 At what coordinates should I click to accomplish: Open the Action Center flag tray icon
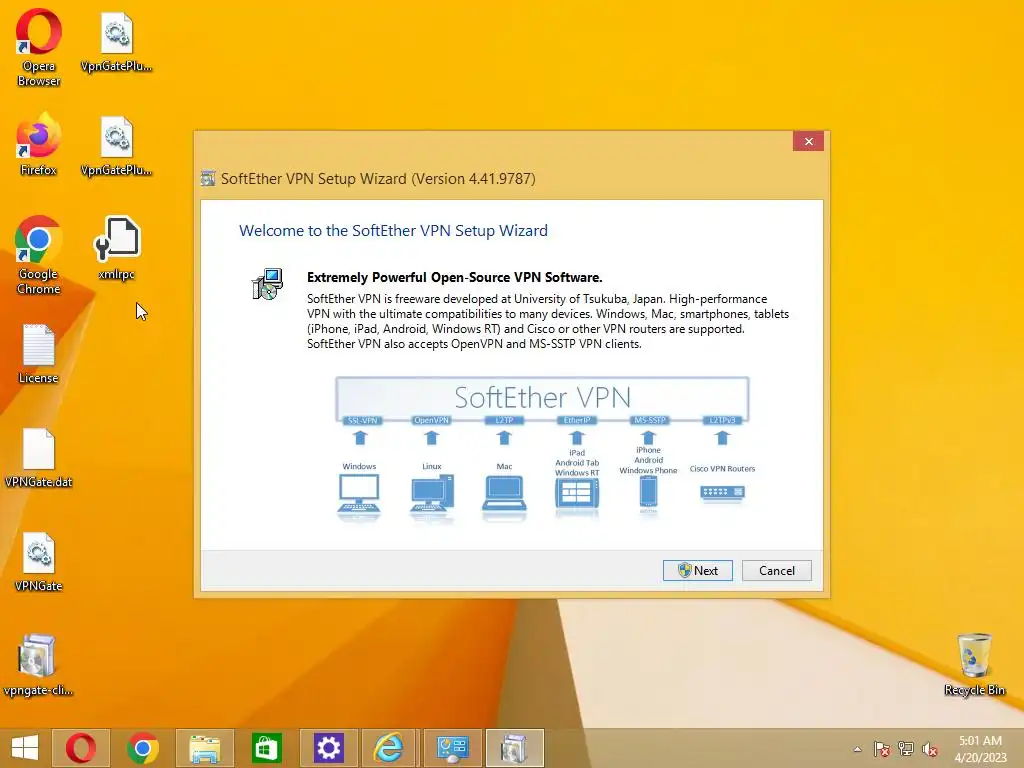[881, 749]
